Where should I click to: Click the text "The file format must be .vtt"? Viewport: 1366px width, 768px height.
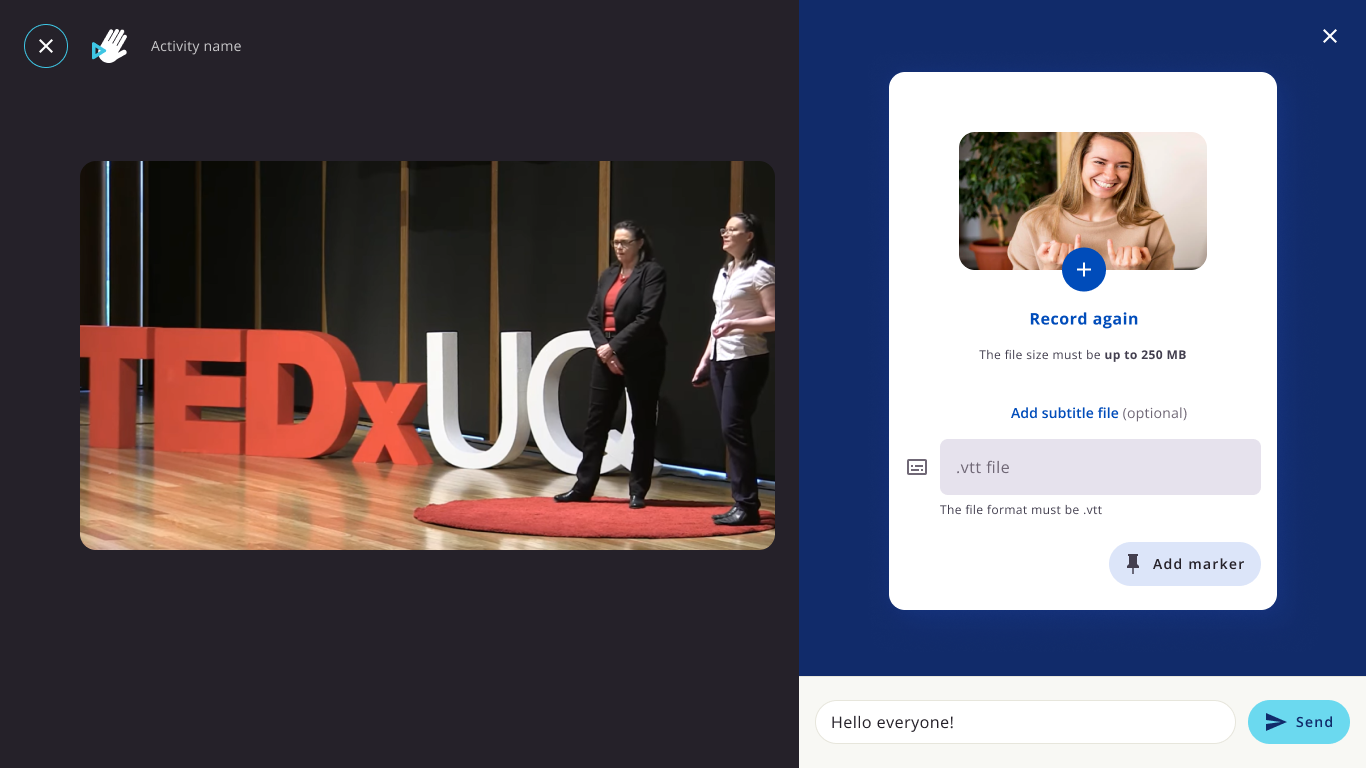[x=1021, y=510]
